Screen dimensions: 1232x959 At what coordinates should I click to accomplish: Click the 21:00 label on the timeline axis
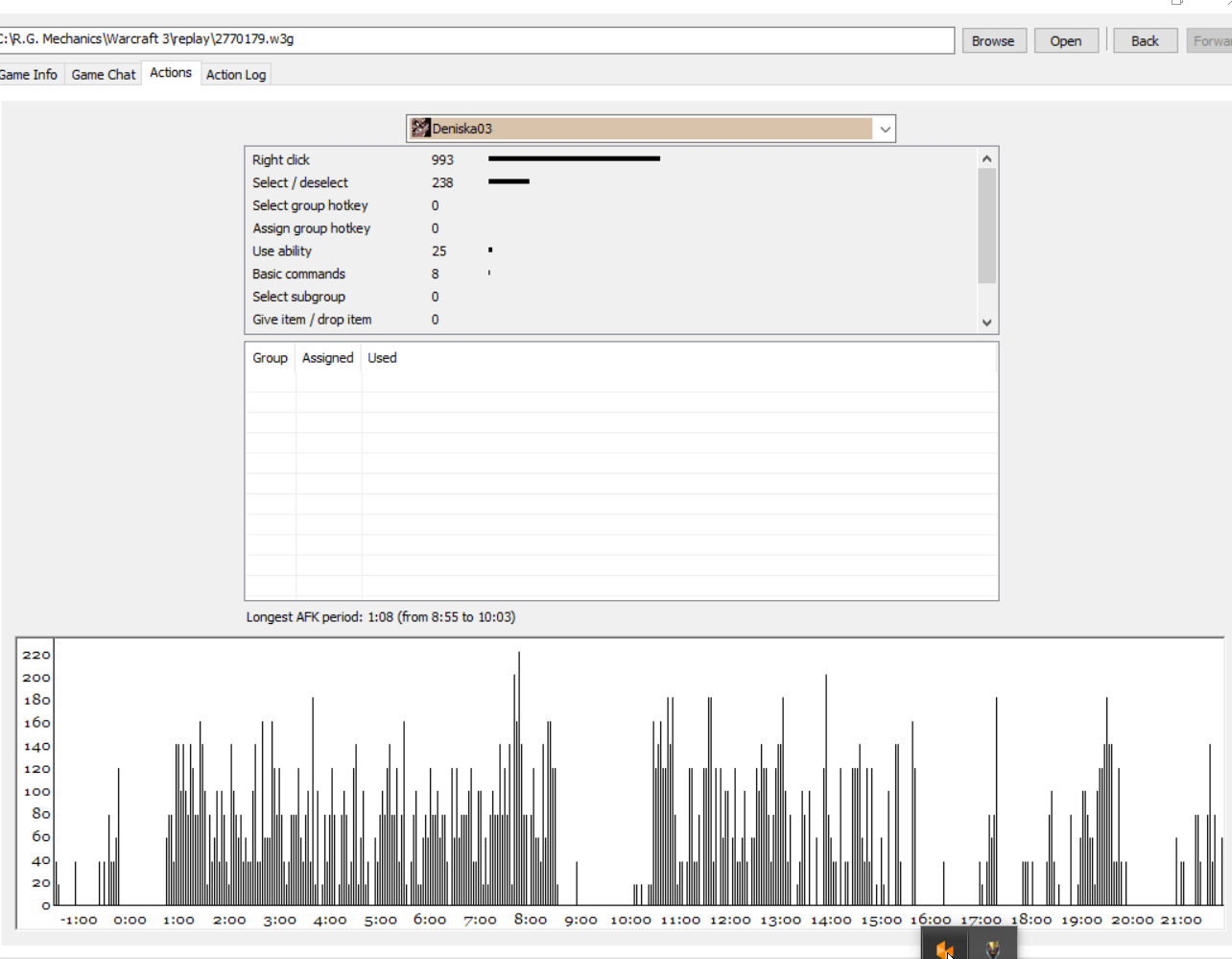pyautogui.click(x=1181, y=920)
